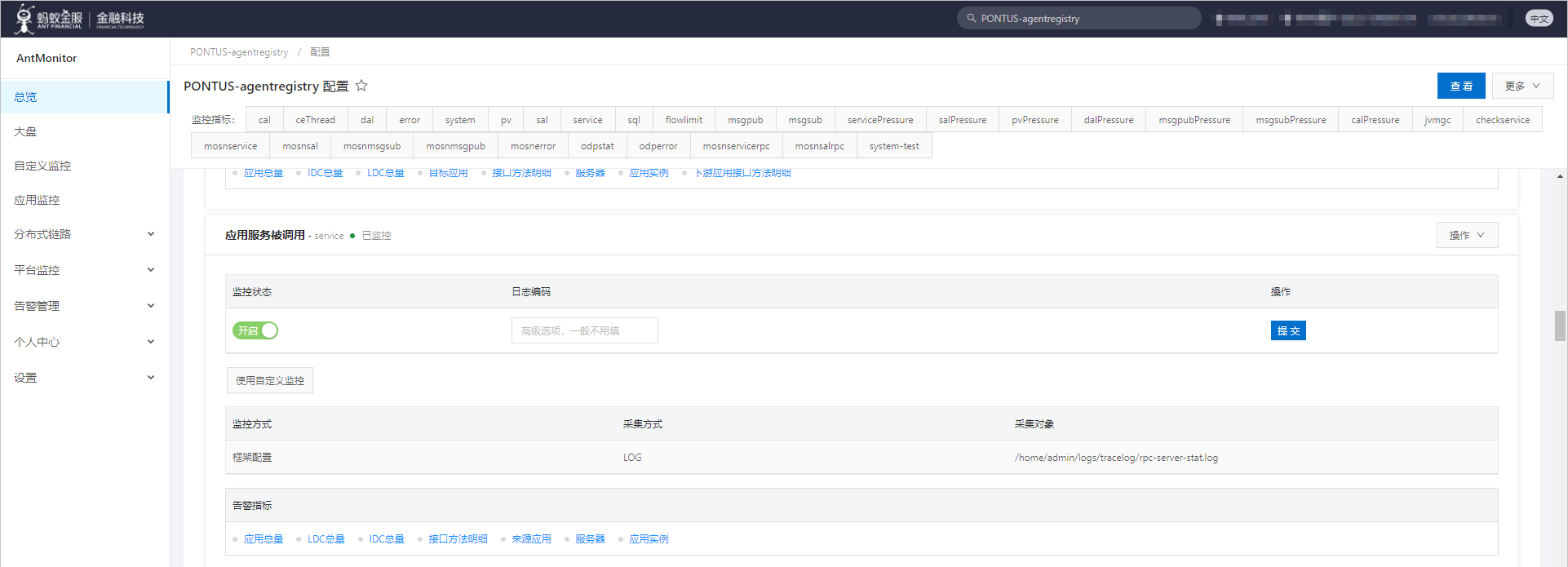Expand the 个人中心 sidebar menu
This screenshot has height=567, width=1568.
(85, 342)
